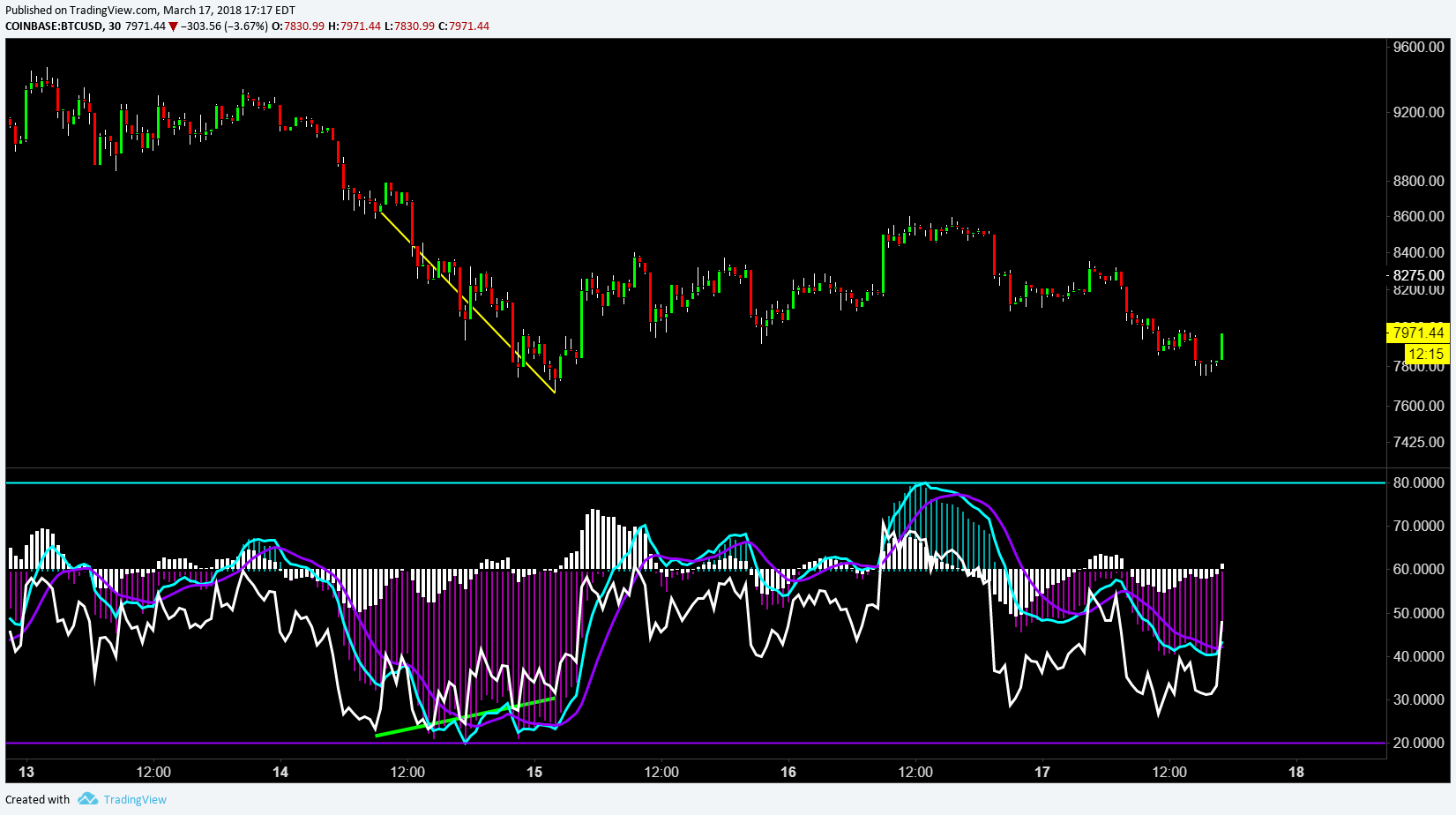Click date label 15 on time axis
Screen dimensions: 1456x815
pyautogui.click(x=534, y=773)
